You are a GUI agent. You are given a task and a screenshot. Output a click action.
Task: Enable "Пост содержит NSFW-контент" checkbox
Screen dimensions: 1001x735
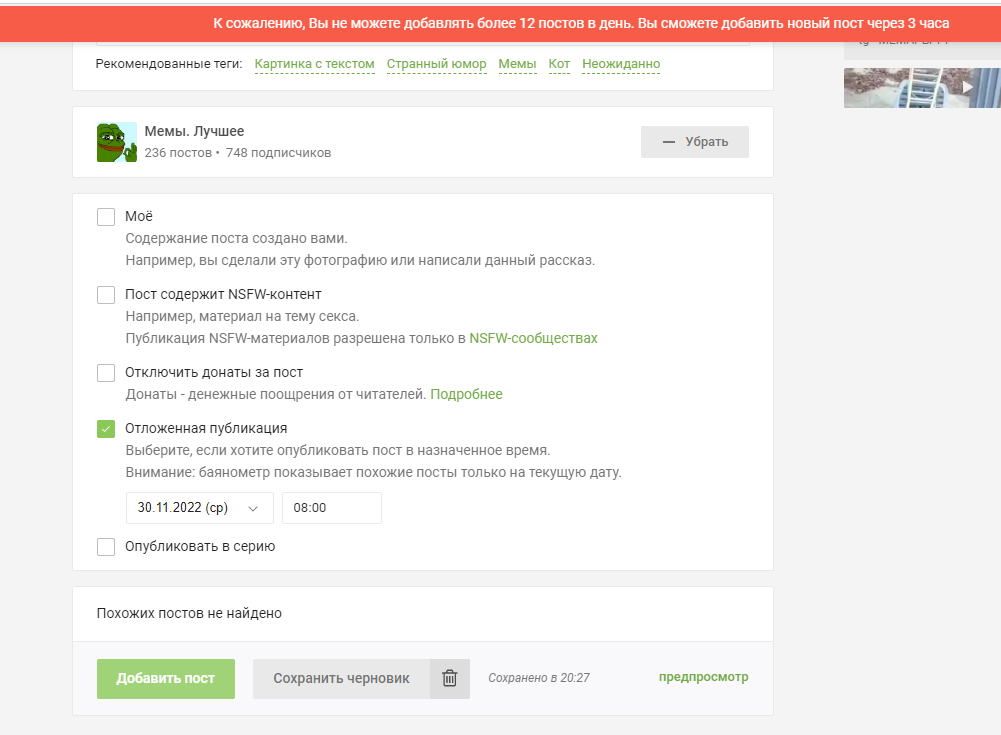106,295
